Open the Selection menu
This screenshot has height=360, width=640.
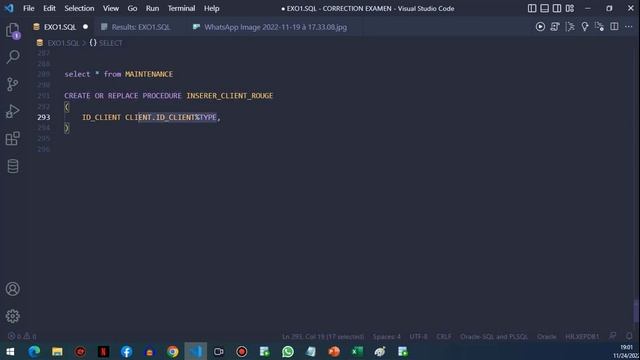79,8
